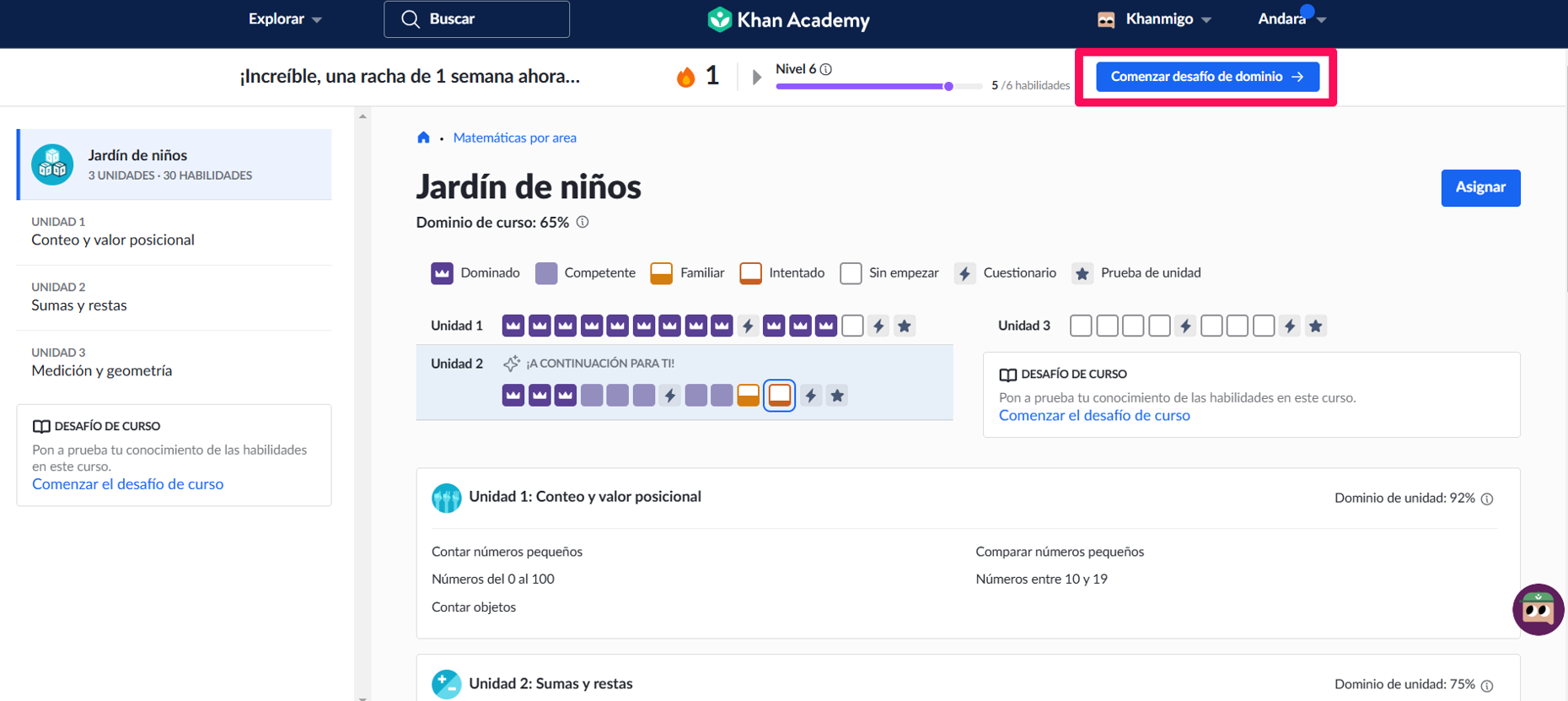Select the Jardín de niños course header in sidebar
This screenshot has height=701, width=1568.
click(x=174, y=164)
